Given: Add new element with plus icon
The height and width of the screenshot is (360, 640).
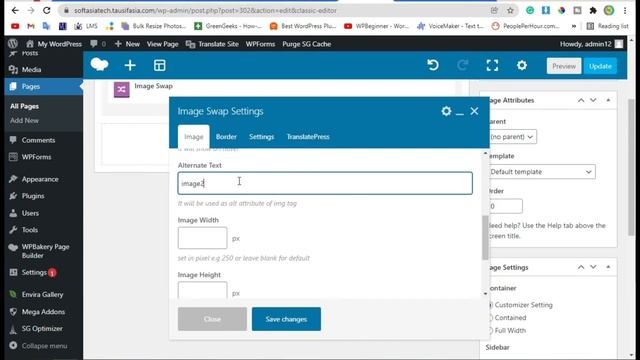Looking at the screenshot, I should 130,65.
